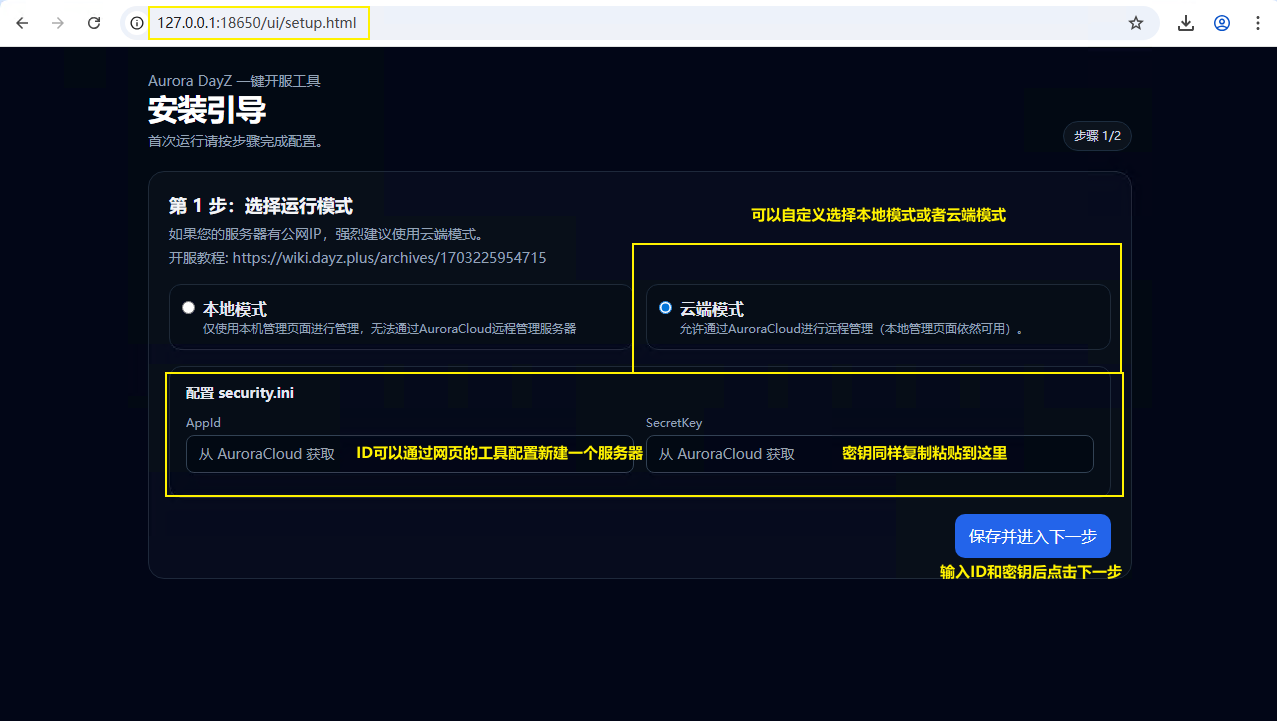Click the 云端模式 description text
Viewport: 1277px width, 721px height.
coord(854,328)
